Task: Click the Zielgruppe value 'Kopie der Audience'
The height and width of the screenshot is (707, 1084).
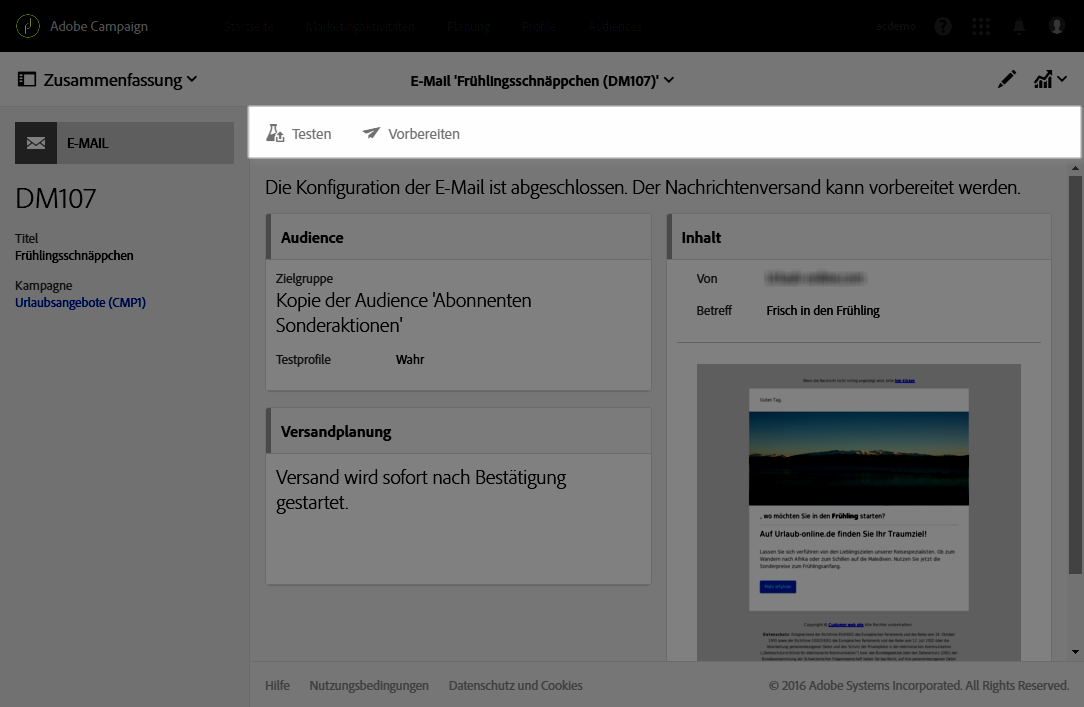Action: tap(404, 313)
